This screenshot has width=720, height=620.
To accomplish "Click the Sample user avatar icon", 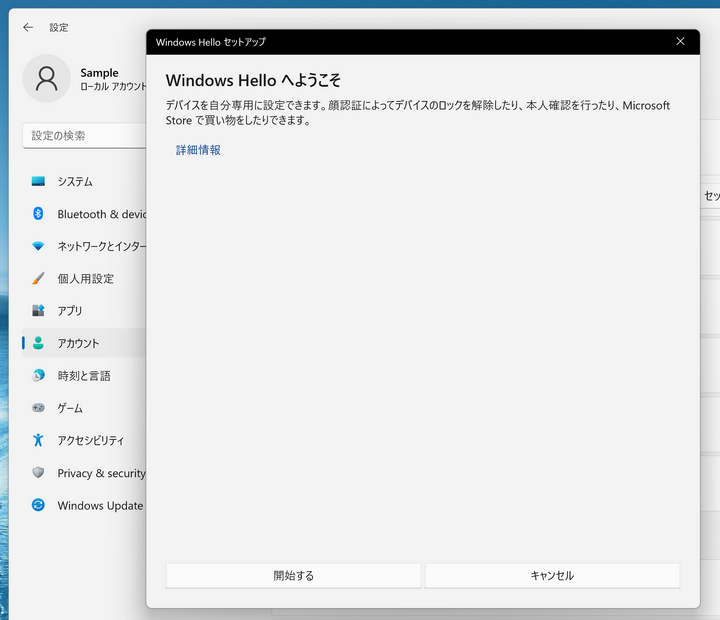I will (46, 79).
